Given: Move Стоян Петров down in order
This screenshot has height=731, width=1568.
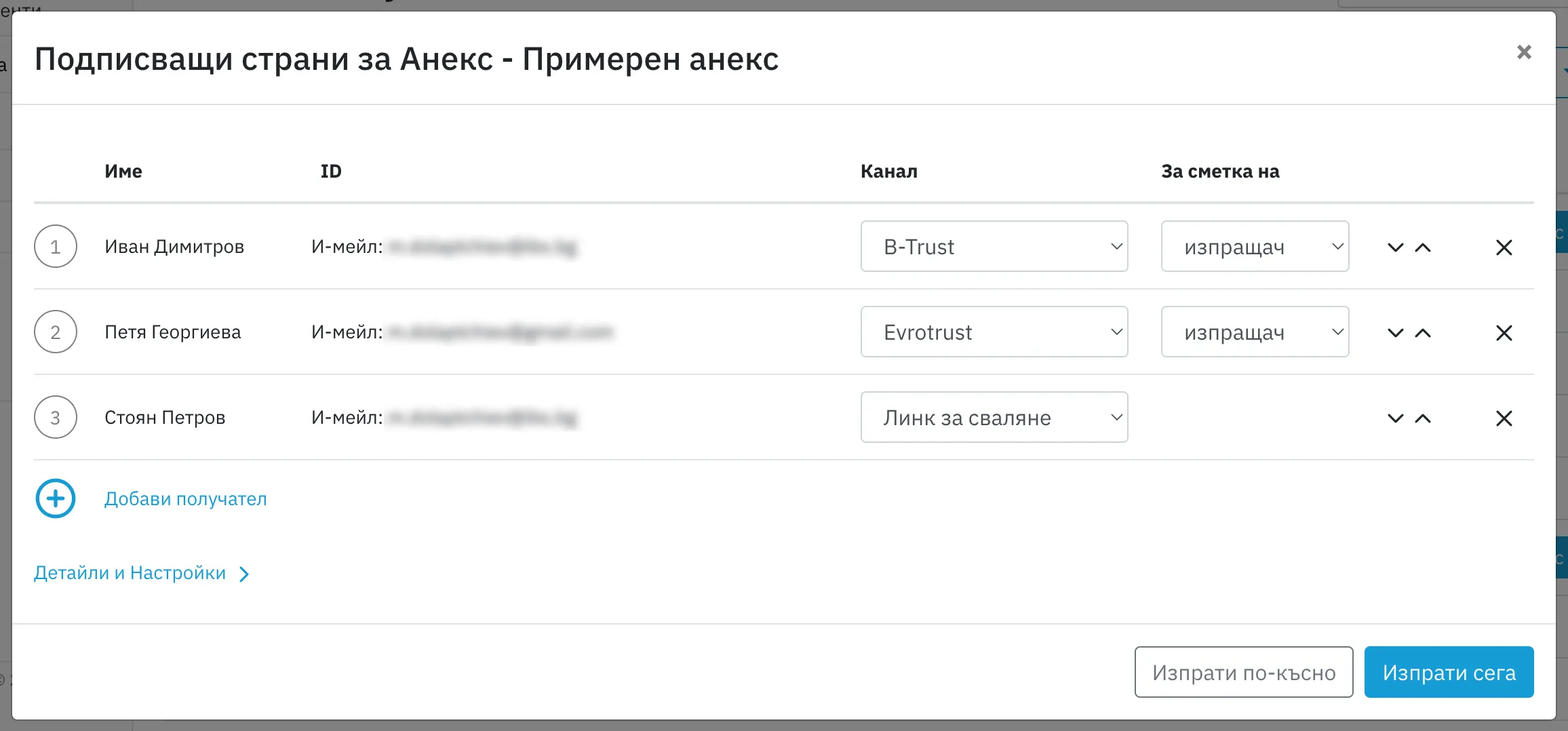Looking at the screenshot, I should coord(1395,418).
